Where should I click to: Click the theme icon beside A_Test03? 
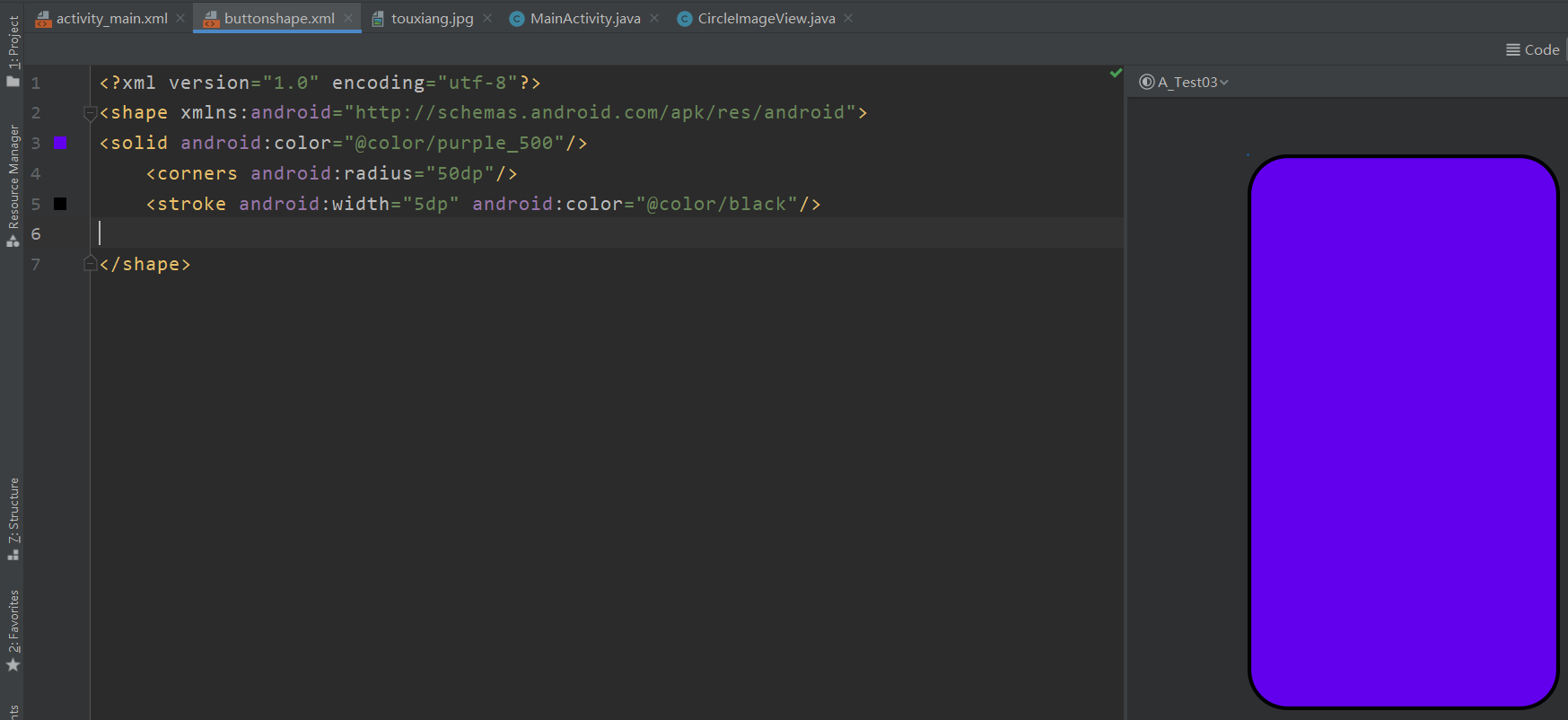1146,82
